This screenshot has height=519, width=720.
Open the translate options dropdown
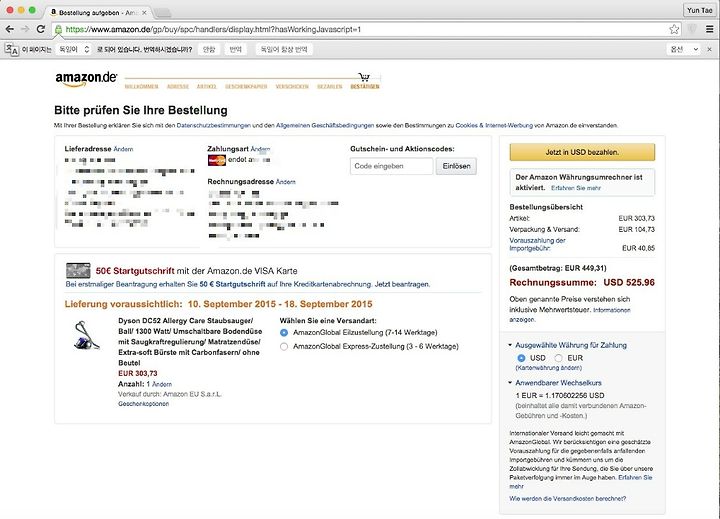[x=684, y=49]
